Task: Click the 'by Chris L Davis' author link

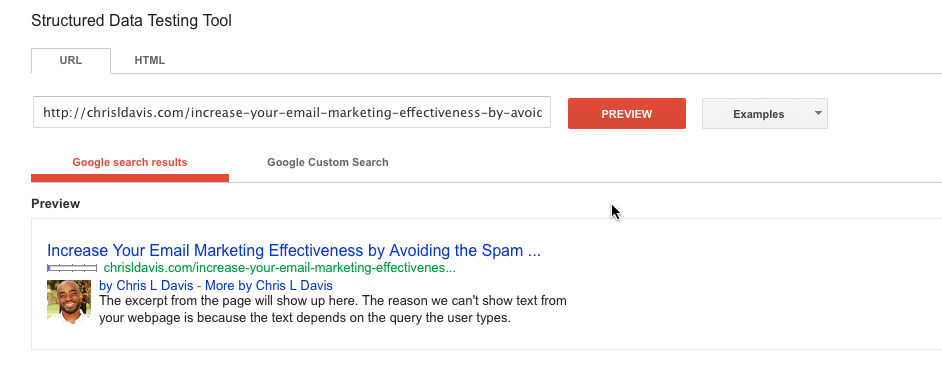Action: 146,285
